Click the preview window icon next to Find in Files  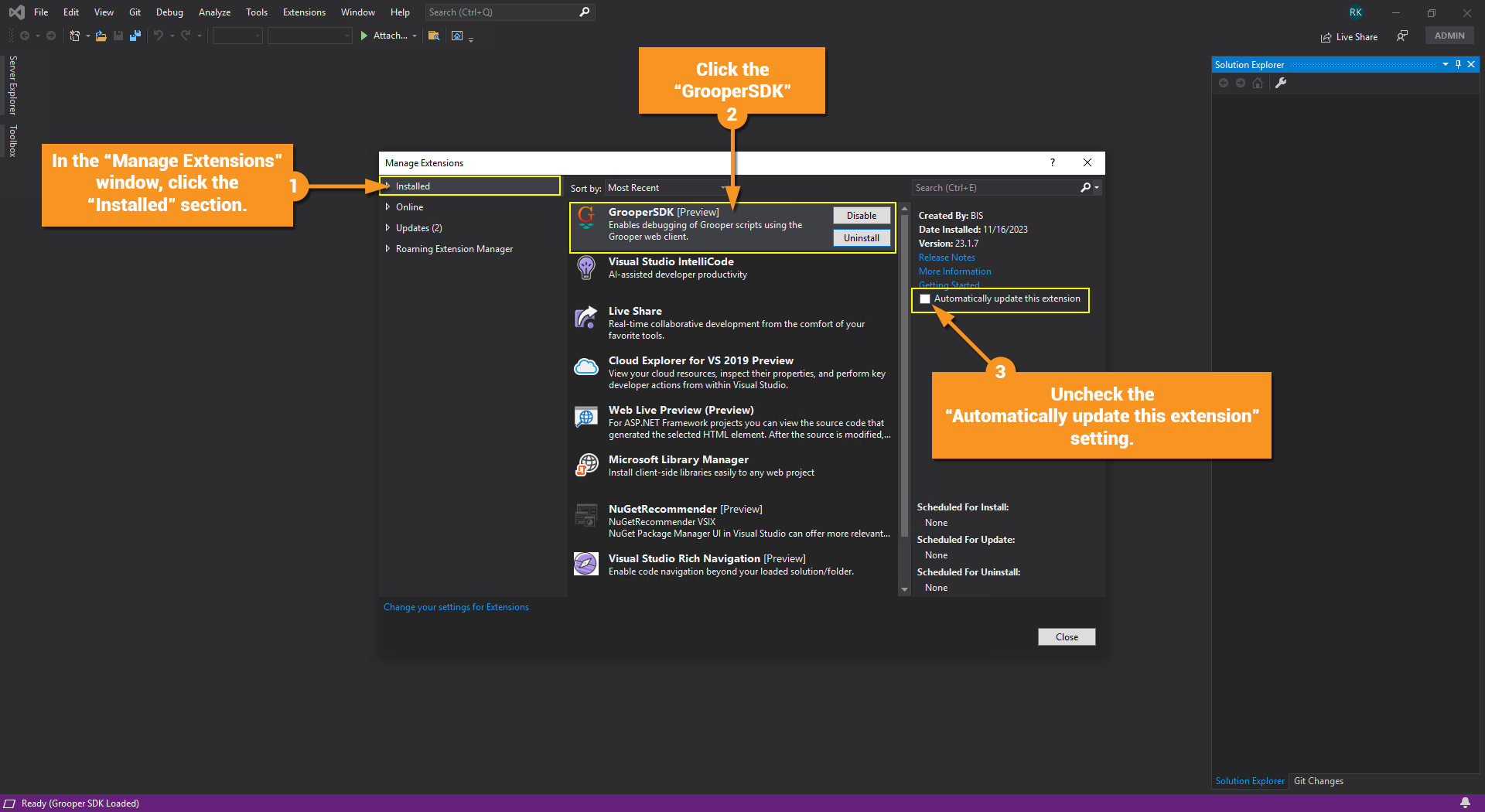pyautogui.click(x=457, y=36)
